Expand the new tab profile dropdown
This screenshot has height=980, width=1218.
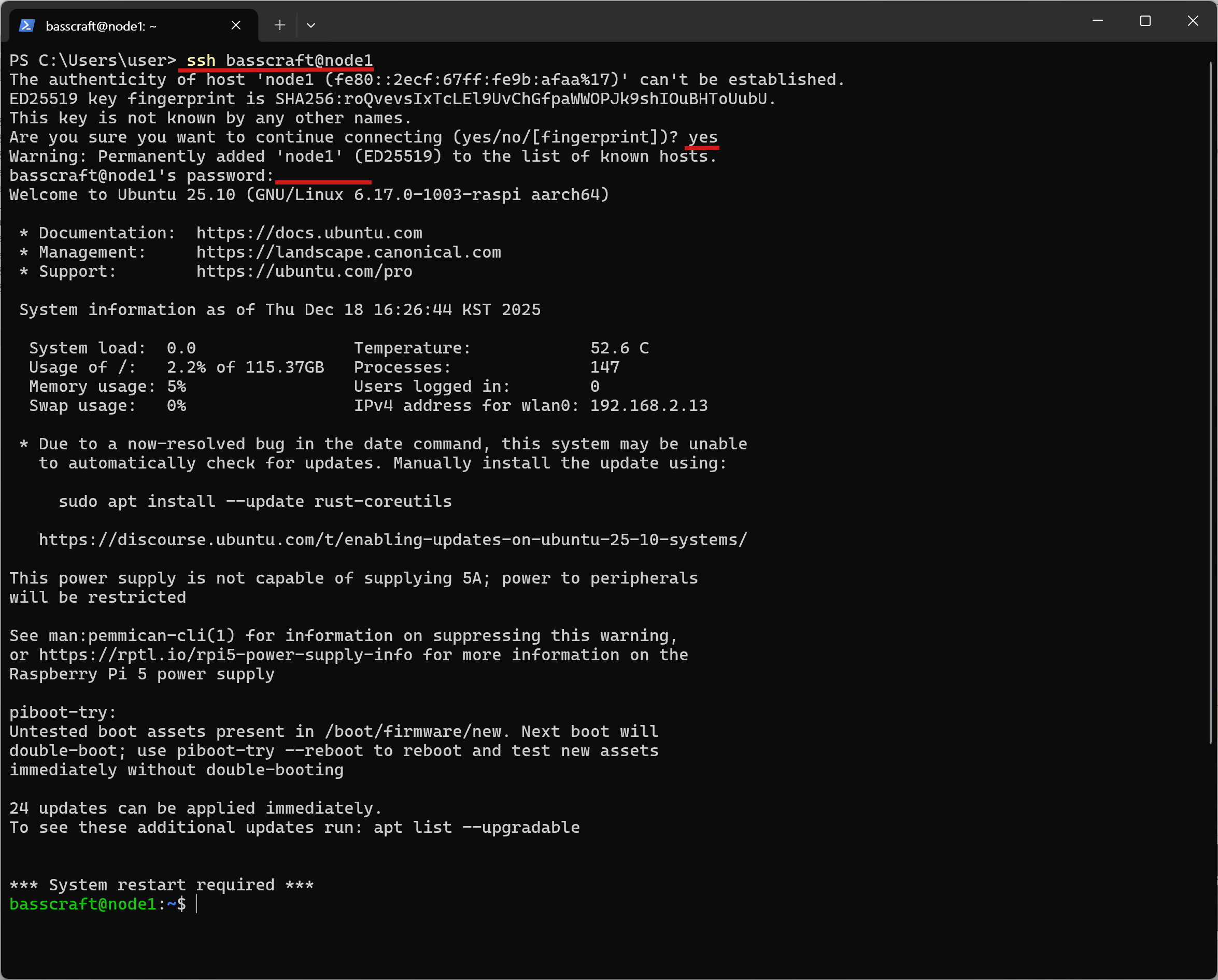pos(310,25)
